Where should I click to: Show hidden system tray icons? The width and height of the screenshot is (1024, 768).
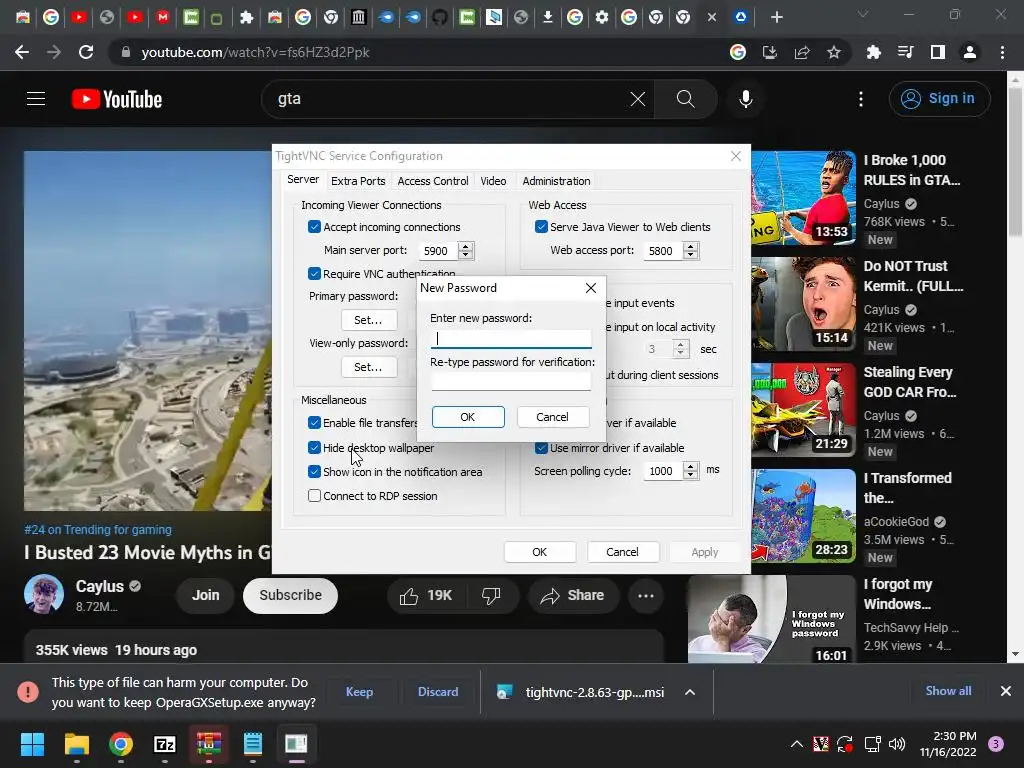pyautogui.click(x=797, y=744)
